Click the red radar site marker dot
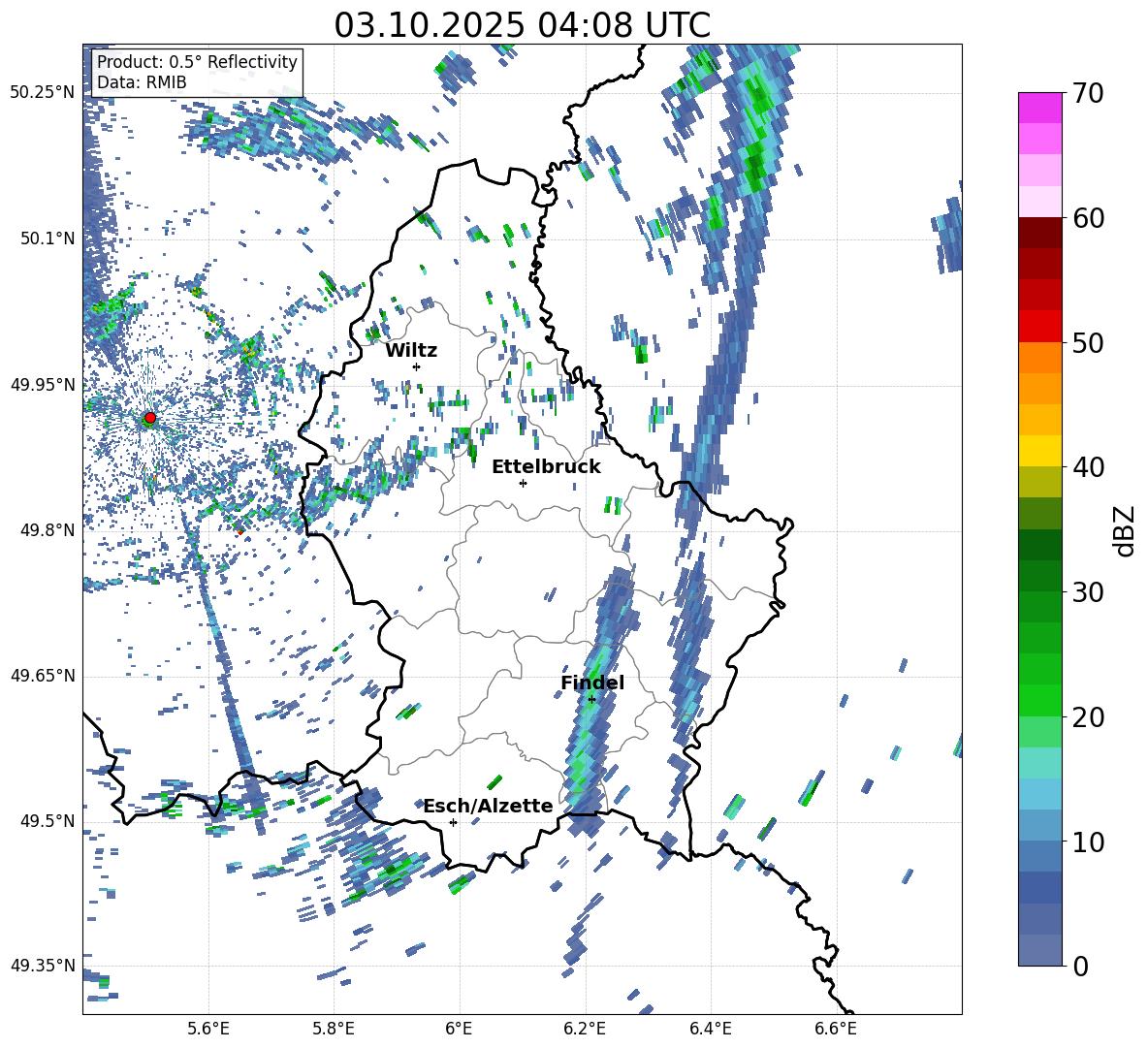 click(x=150, y=418)
